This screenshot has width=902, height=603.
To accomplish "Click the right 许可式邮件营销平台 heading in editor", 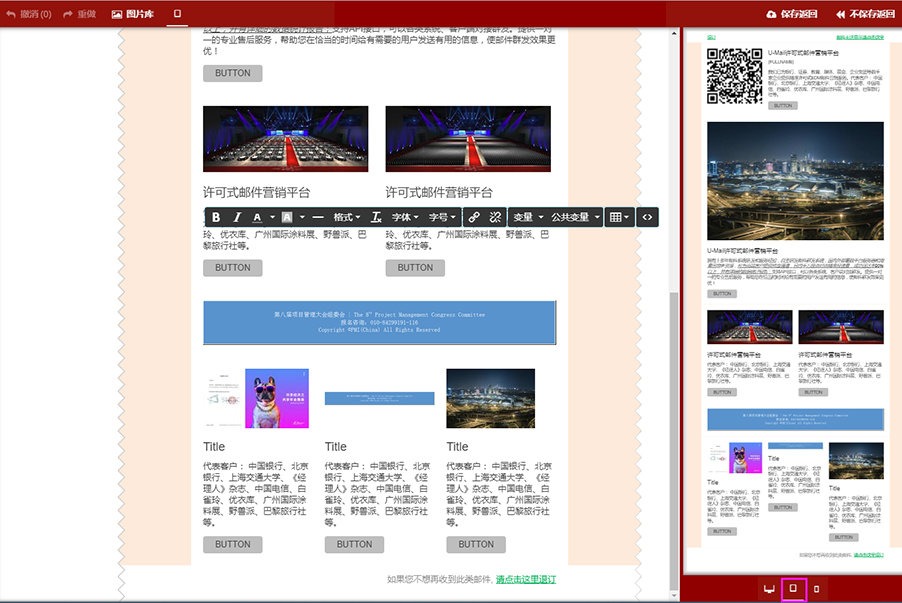I will click(x=439, y=192).
